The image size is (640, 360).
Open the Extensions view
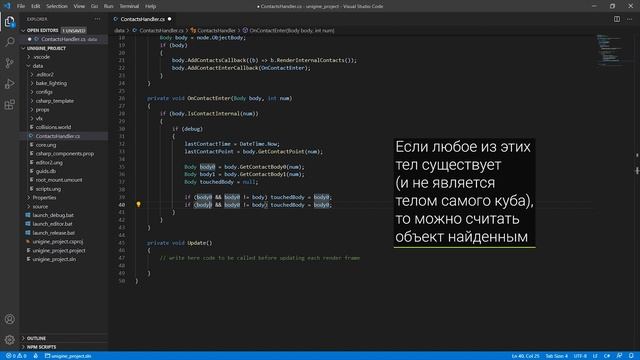point(9,105)
